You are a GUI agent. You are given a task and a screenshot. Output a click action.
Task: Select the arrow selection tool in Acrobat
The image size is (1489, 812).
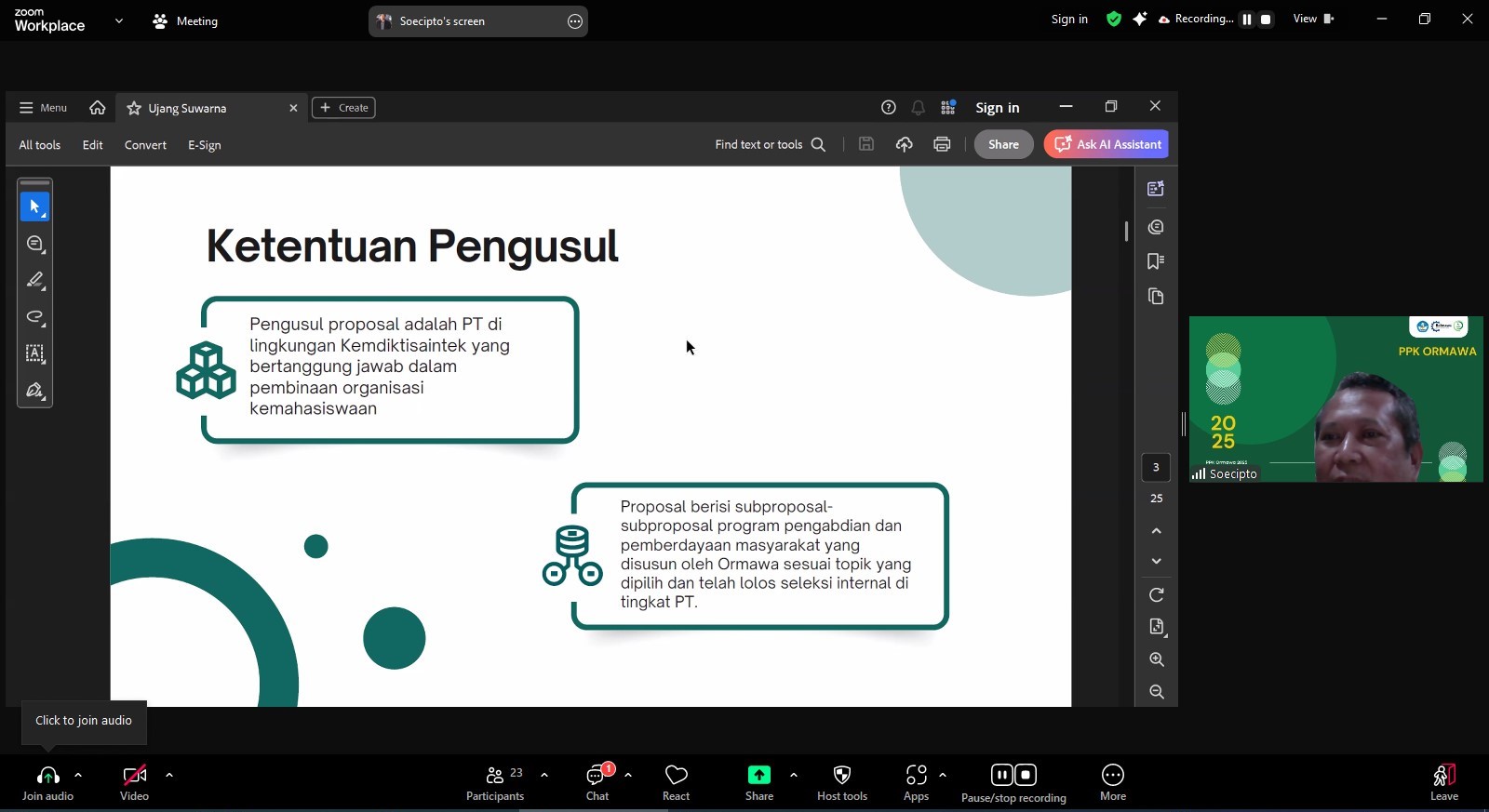pos(34,206)
